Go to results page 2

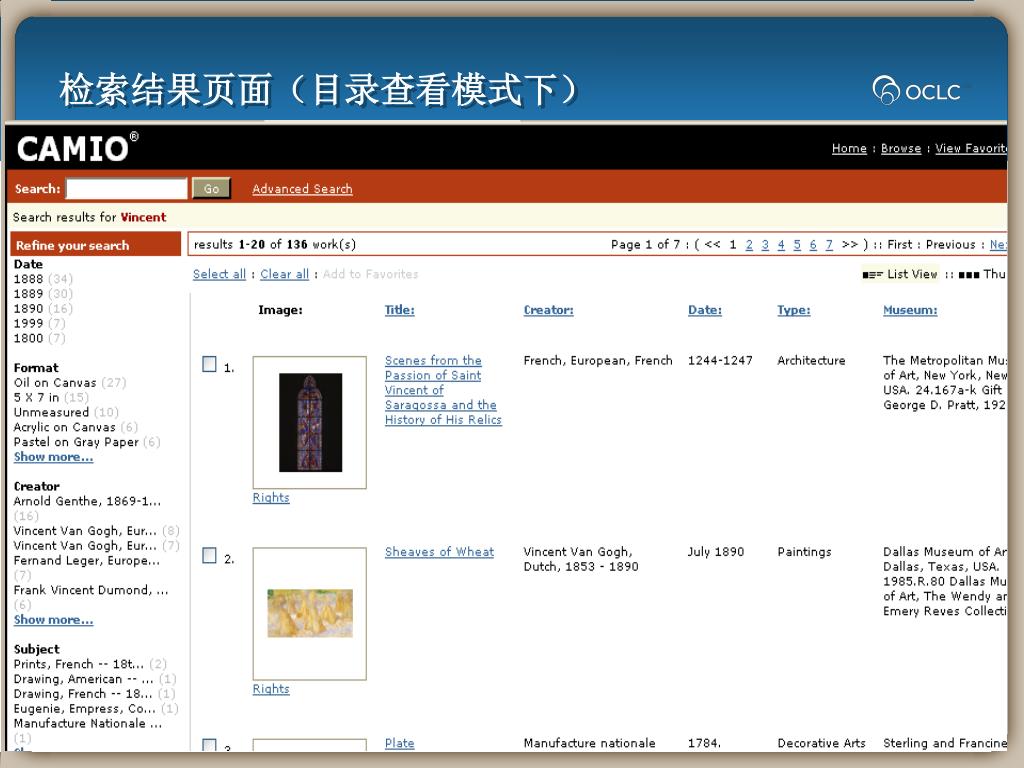(x=749, y=245)
